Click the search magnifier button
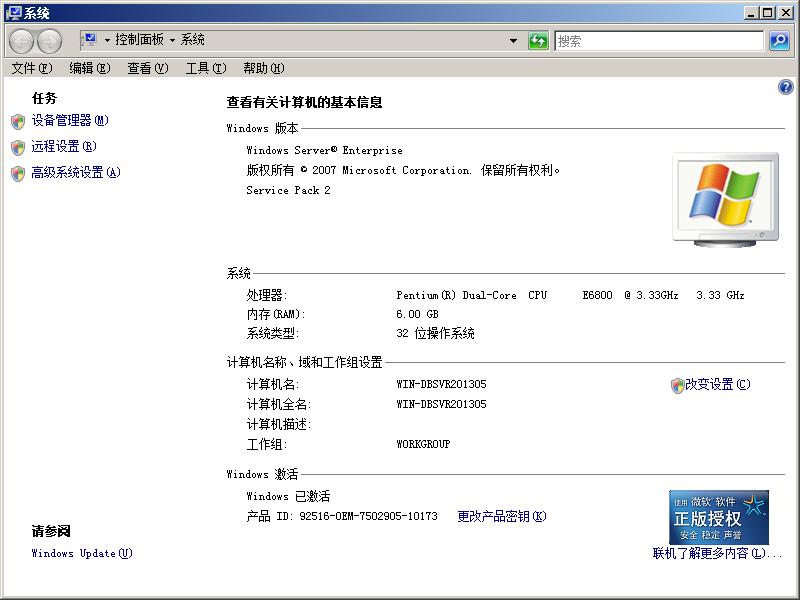This screenshot has height=600, width=800. 779,40
